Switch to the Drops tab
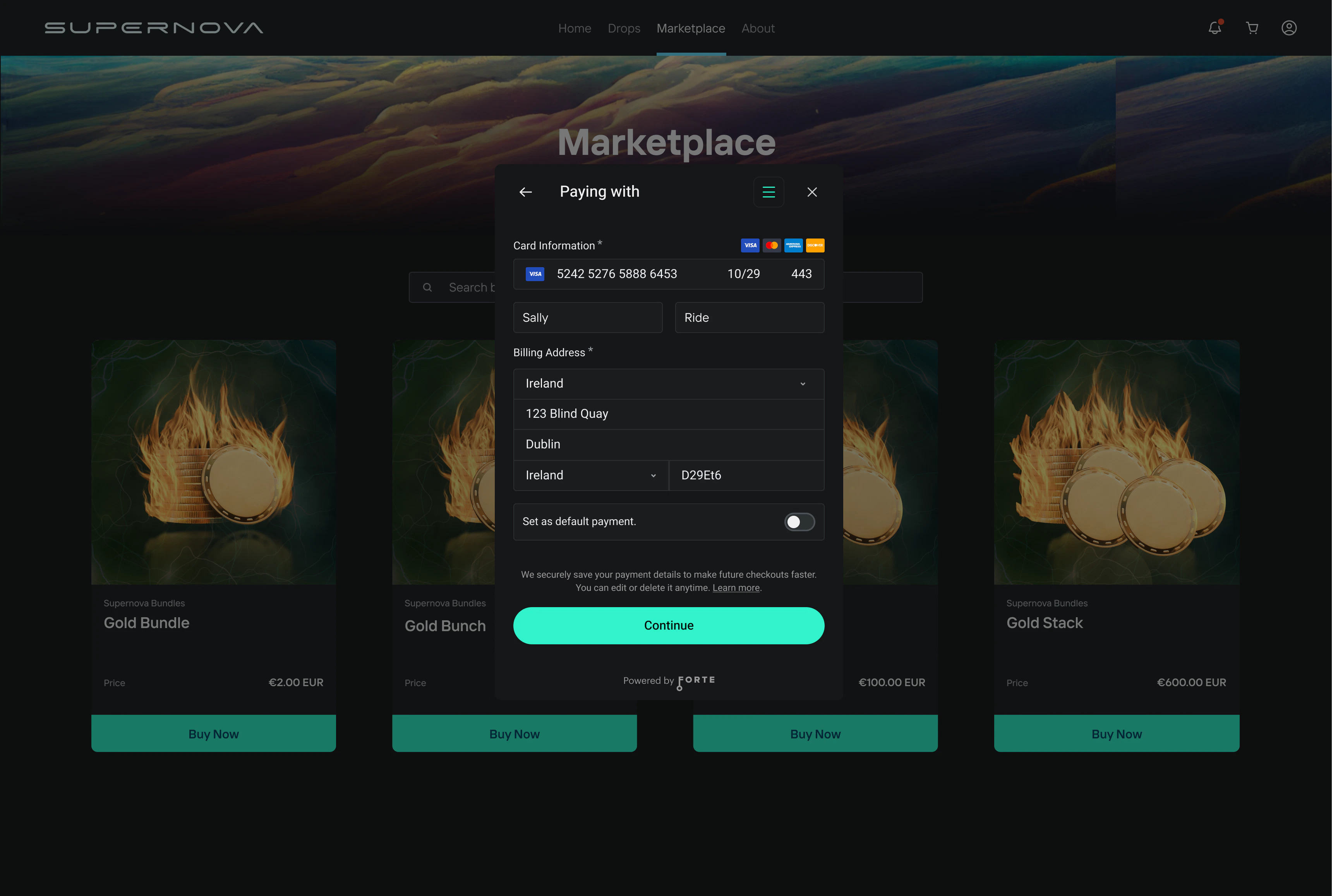Viewport: 1338px width, 896px height. (x=624, y=28)
